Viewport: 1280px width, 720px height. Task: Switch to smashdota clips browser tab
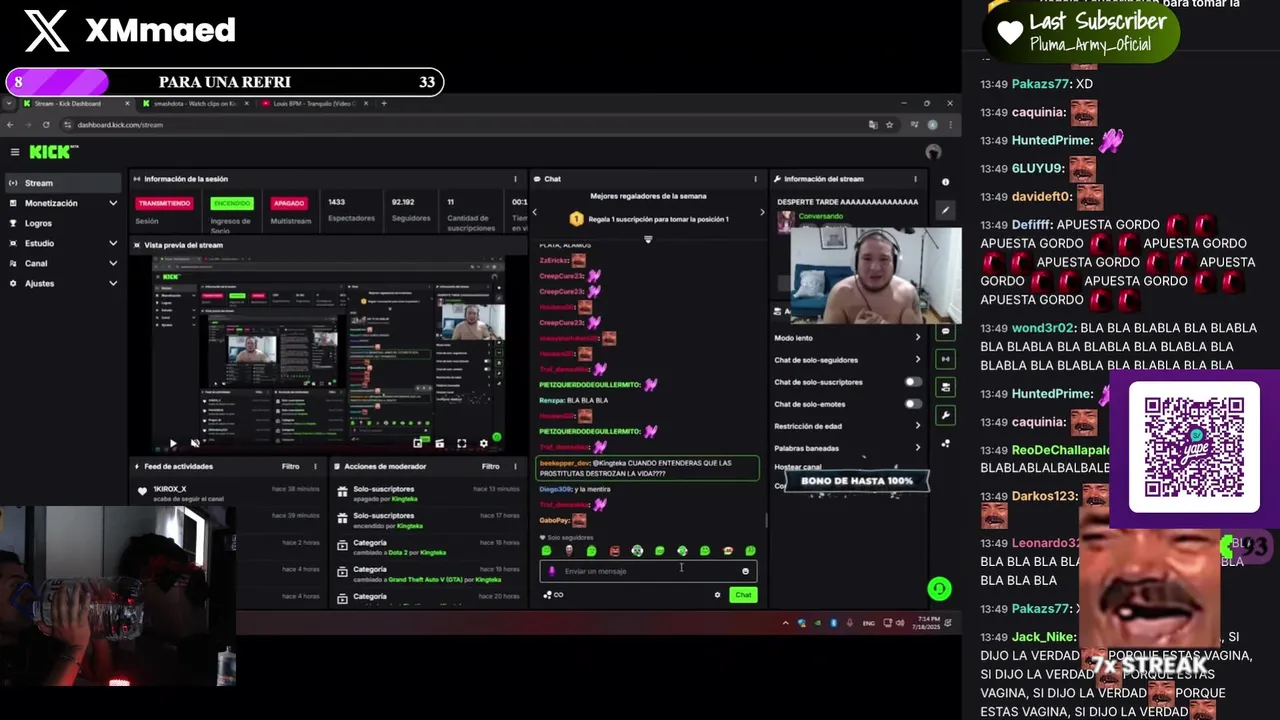196,103
